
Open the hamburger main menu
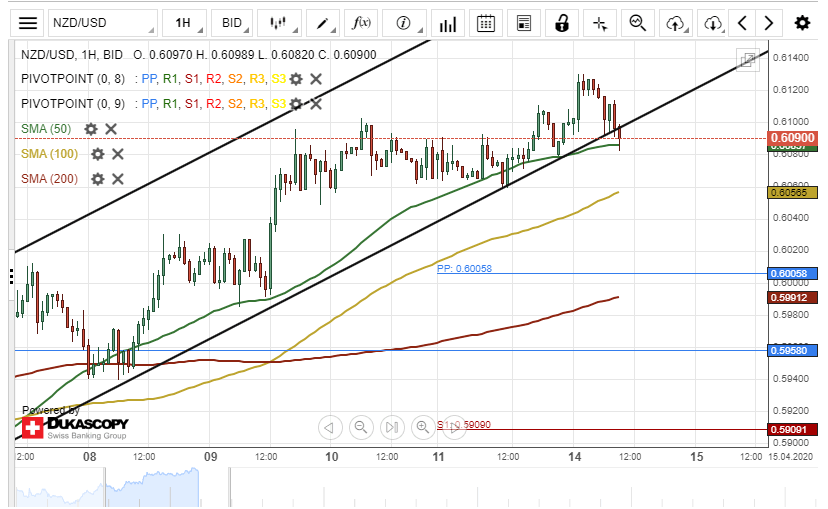coord(29,23)
